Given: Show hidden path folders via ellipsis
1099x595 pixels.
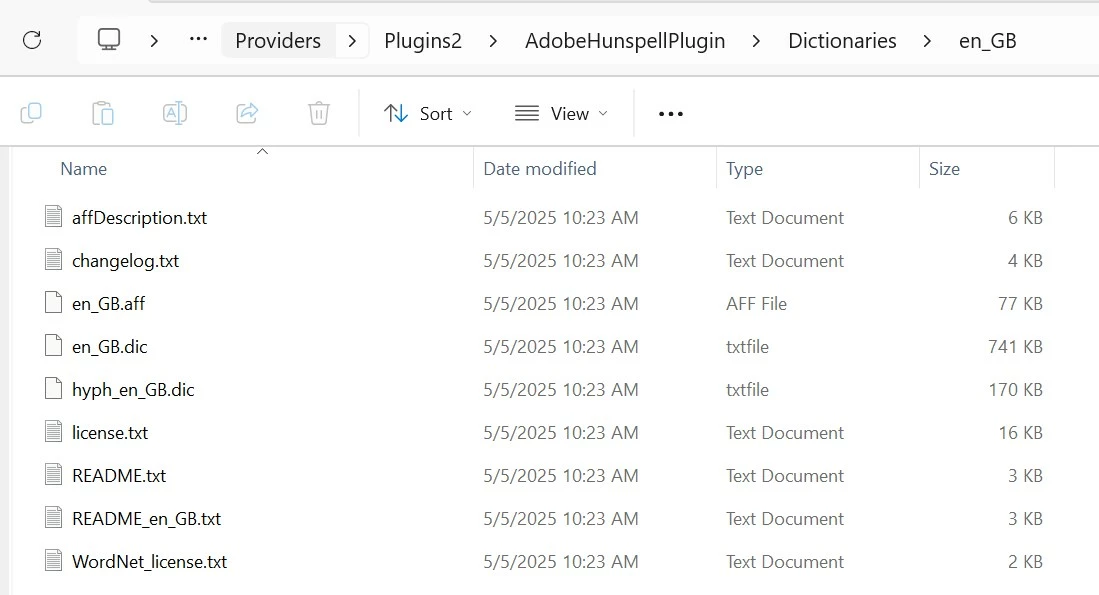Looking at the screenshot, I should point(198,39).
